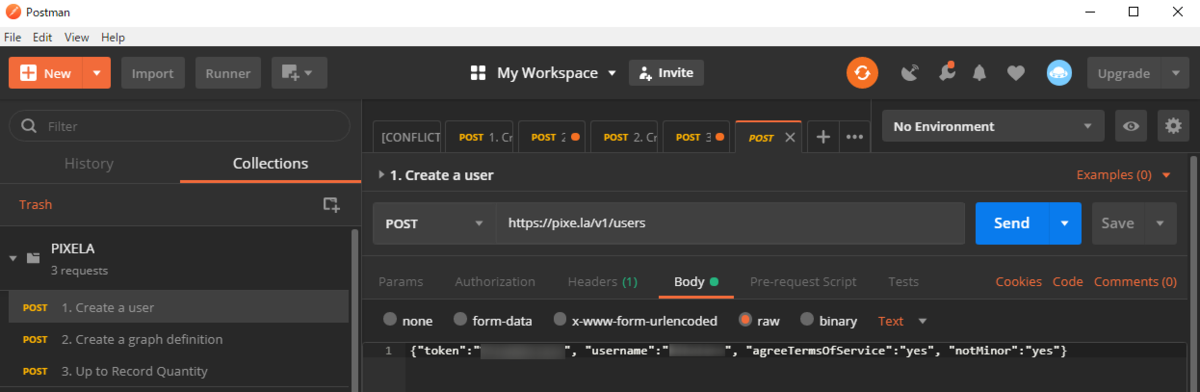
Task: Click the heart icon in header
Action: pos(1016,73)
